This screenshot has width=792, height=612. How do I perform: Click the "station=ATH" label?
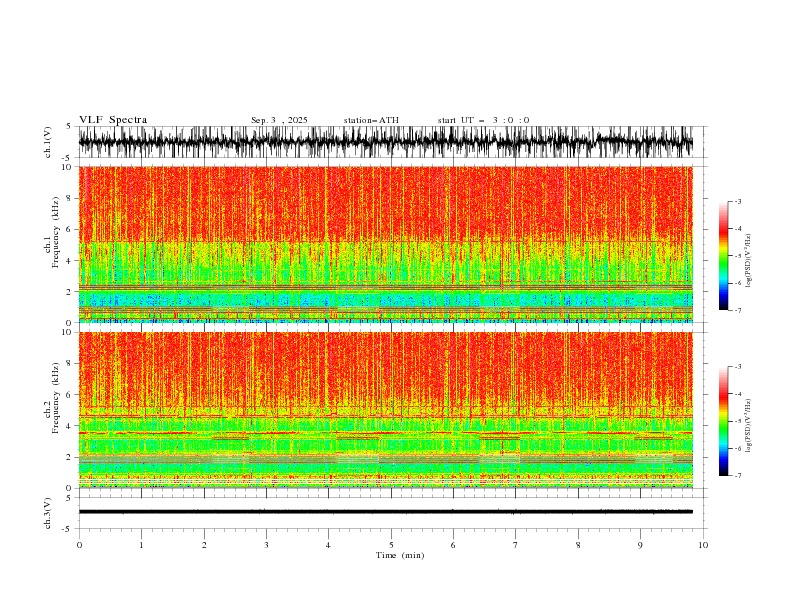371,120
